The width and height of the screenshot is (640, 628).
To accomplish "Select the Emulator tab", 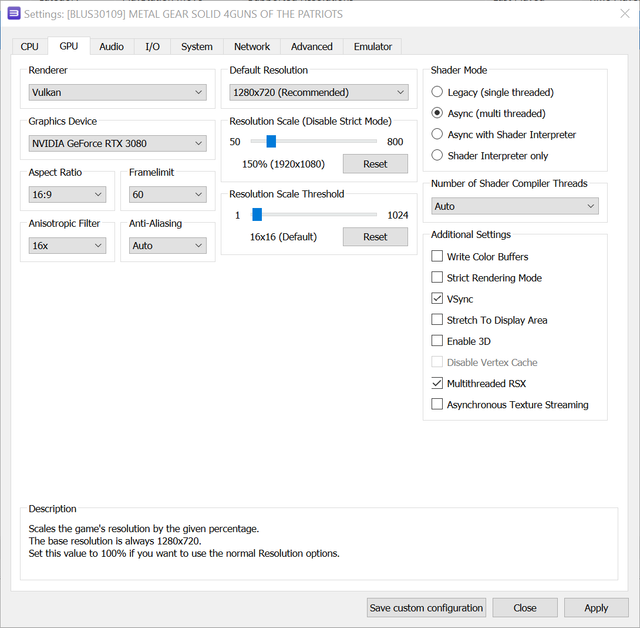I will pyautogui.click(x=373, y=47).
